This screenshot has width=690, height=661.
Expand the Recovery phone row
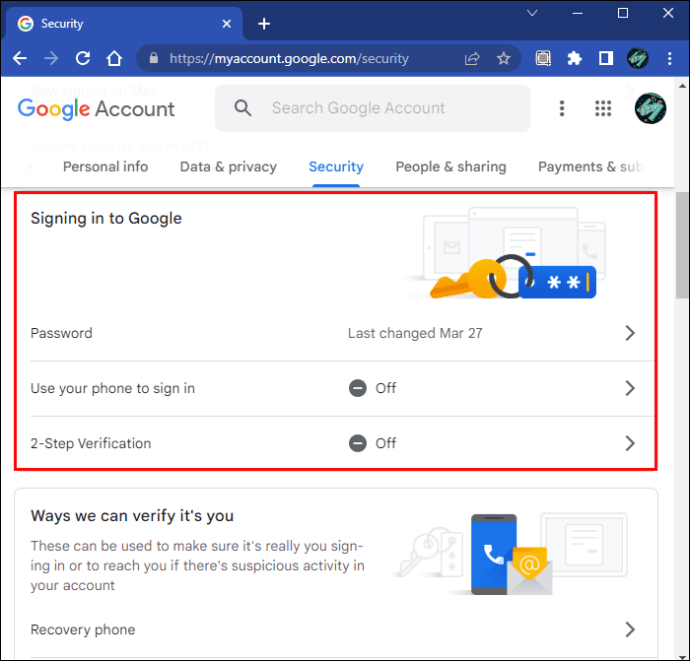click(630, 629)
